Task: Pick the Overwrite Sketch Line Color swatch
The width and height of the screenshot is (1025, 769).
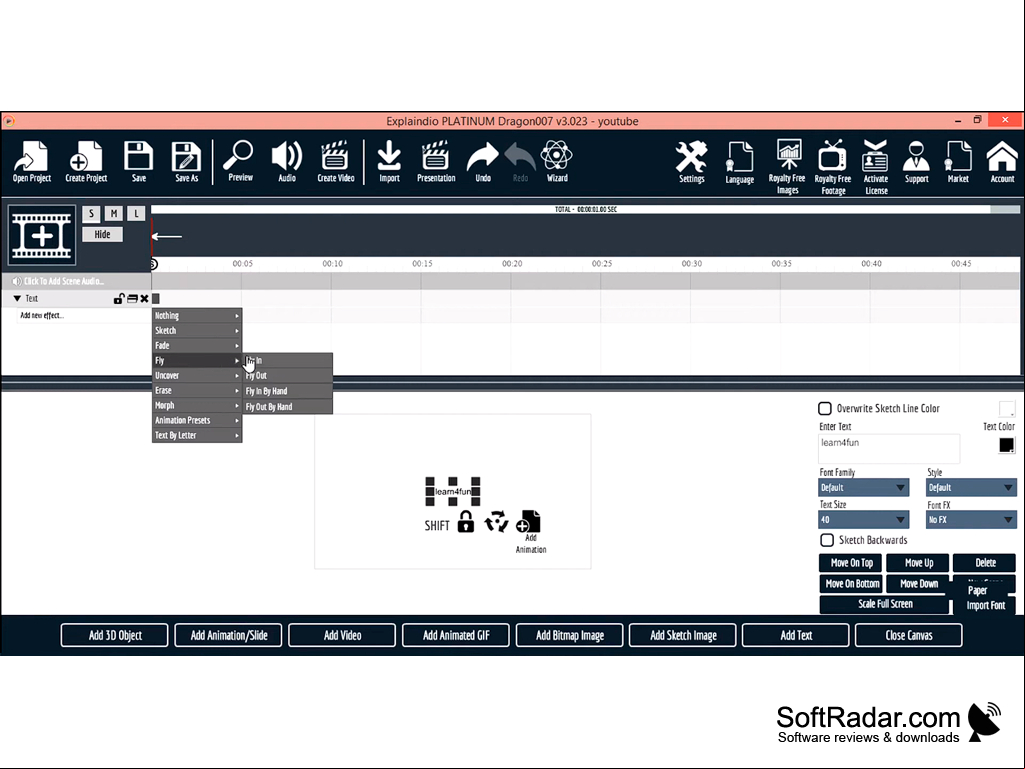Action: [x=1007, y=409]
